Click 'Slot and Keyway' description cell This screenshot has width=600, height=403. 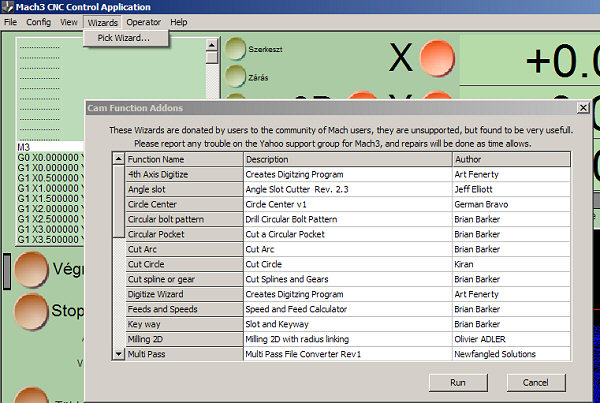click(347, 324)
